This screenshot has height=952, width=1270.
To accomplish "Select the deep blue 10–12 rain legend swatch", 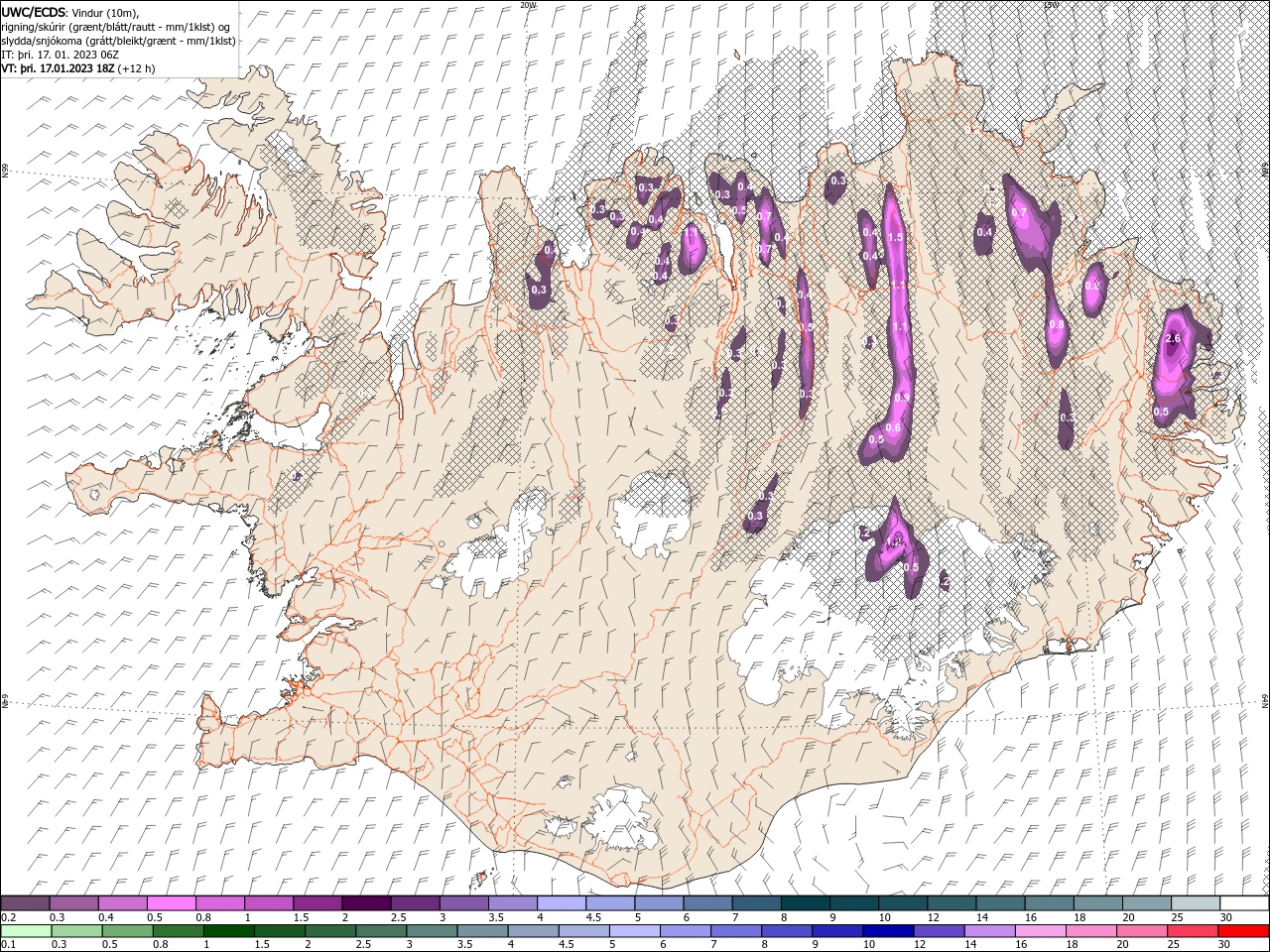I will point(887,931).
